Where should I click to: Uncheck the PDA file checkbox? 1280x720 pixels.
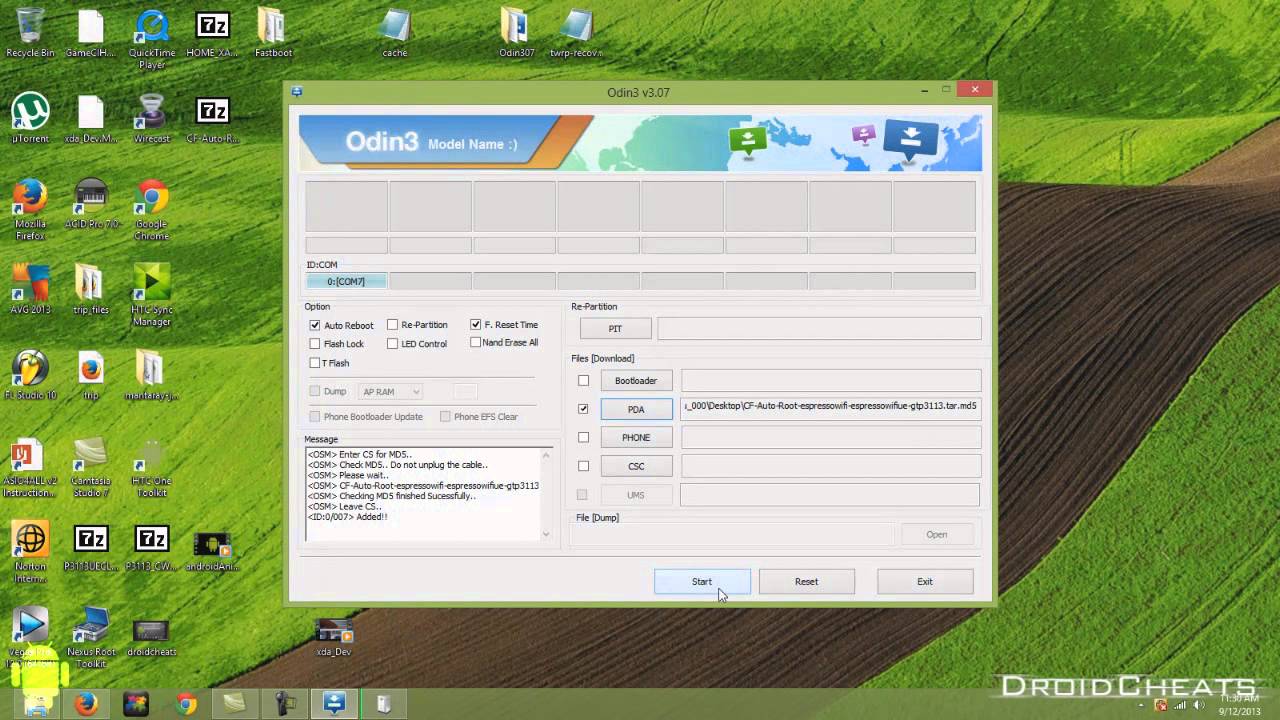(x=583, y=409)
